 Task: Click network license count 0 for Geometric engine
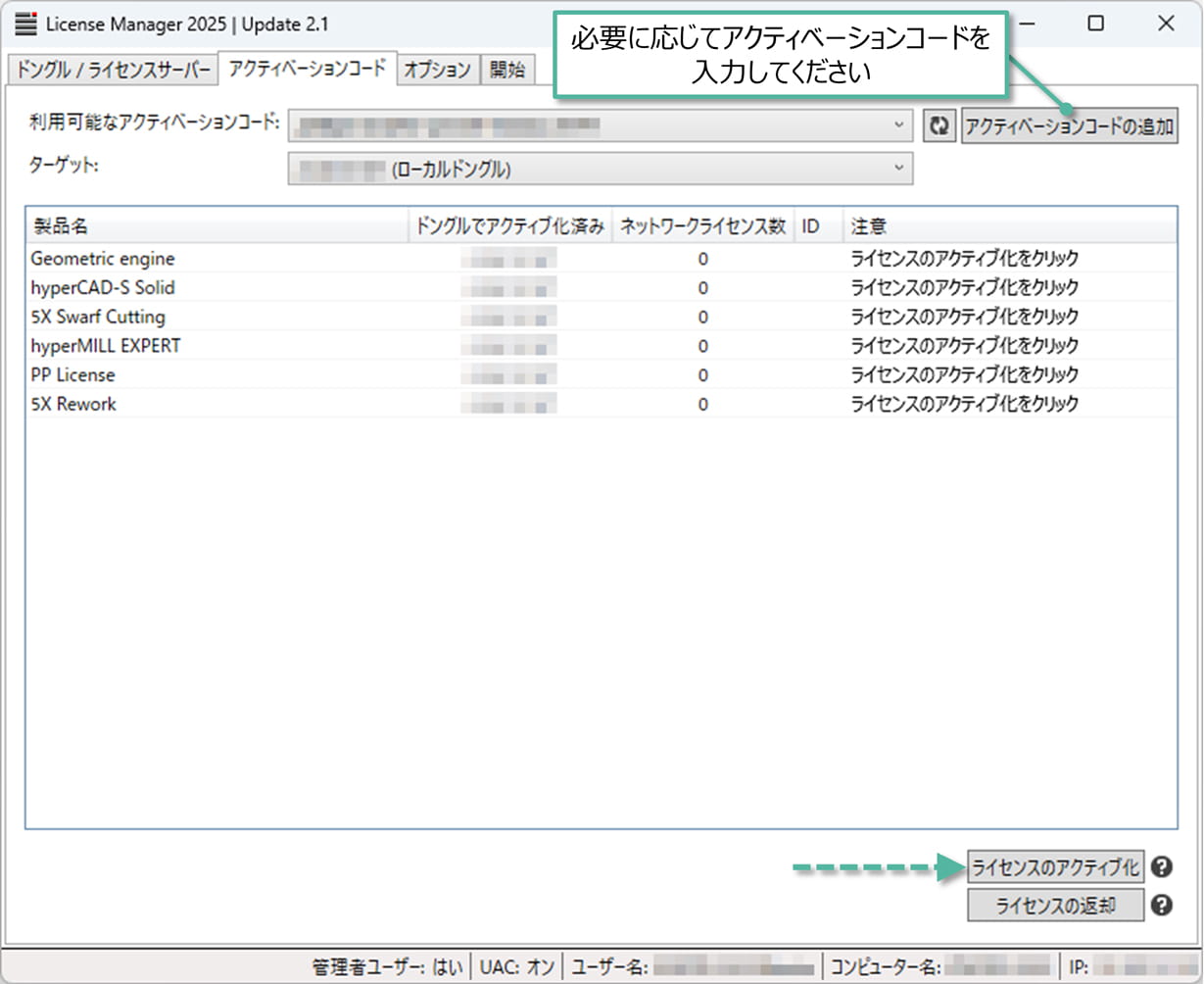703,260
